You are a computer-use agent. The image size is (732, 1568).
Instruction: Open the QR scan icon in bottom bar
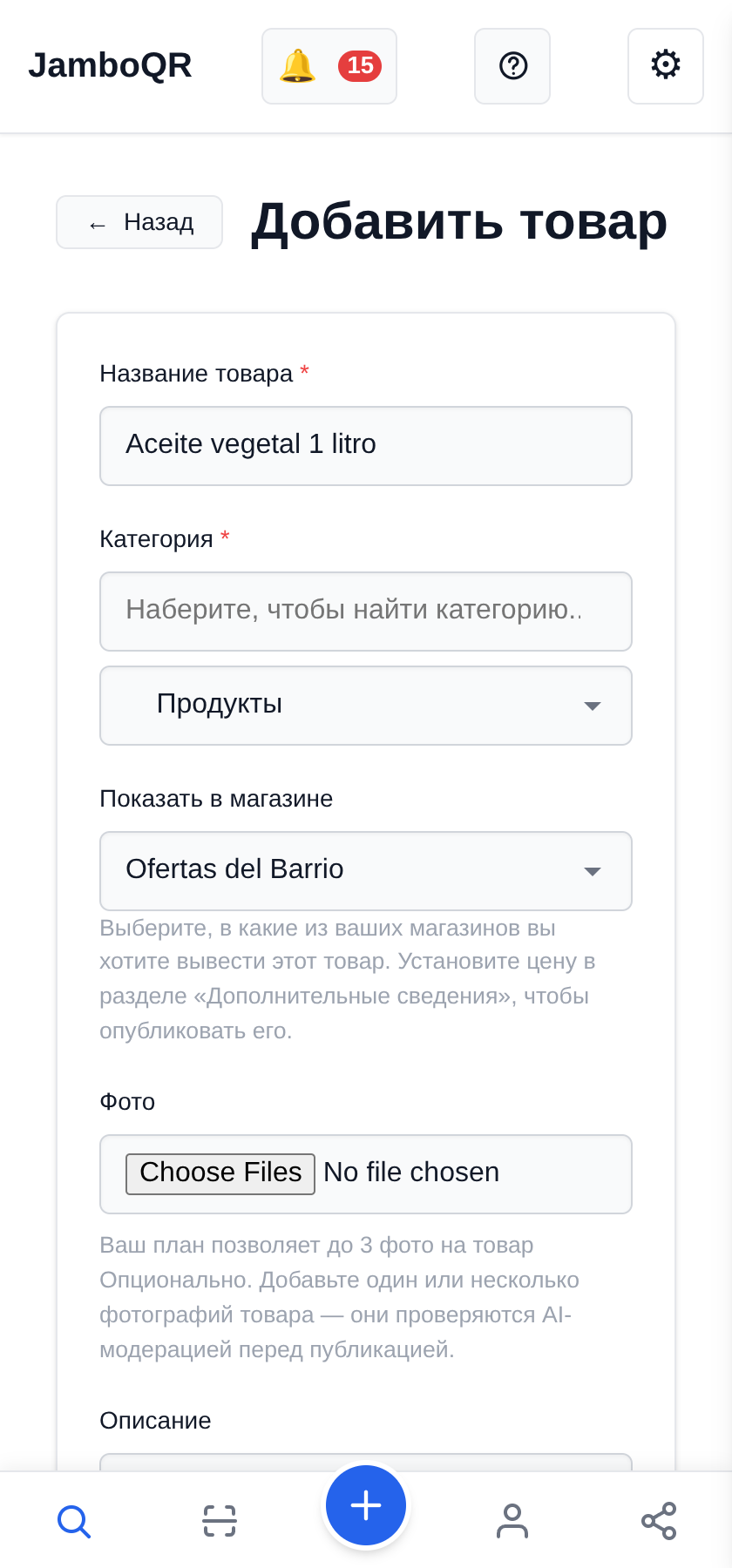point(220,1521)
